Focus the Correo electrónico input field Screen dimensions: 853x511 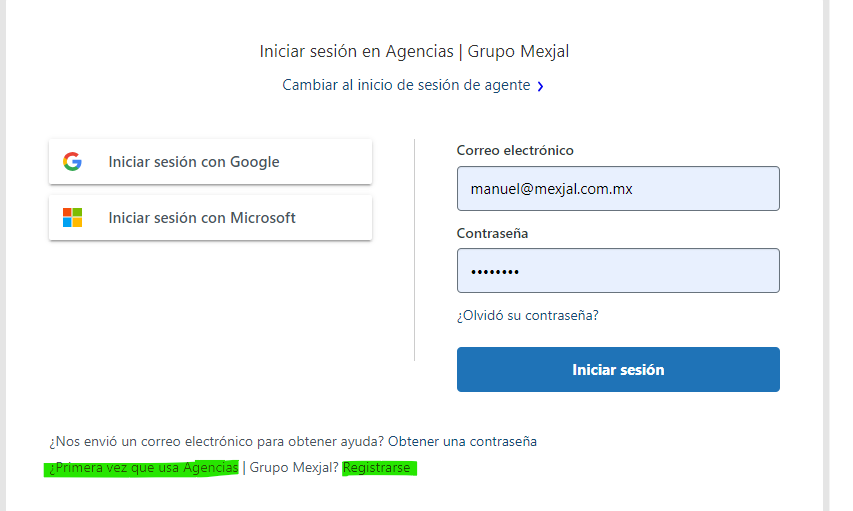(x=618, y=188)
